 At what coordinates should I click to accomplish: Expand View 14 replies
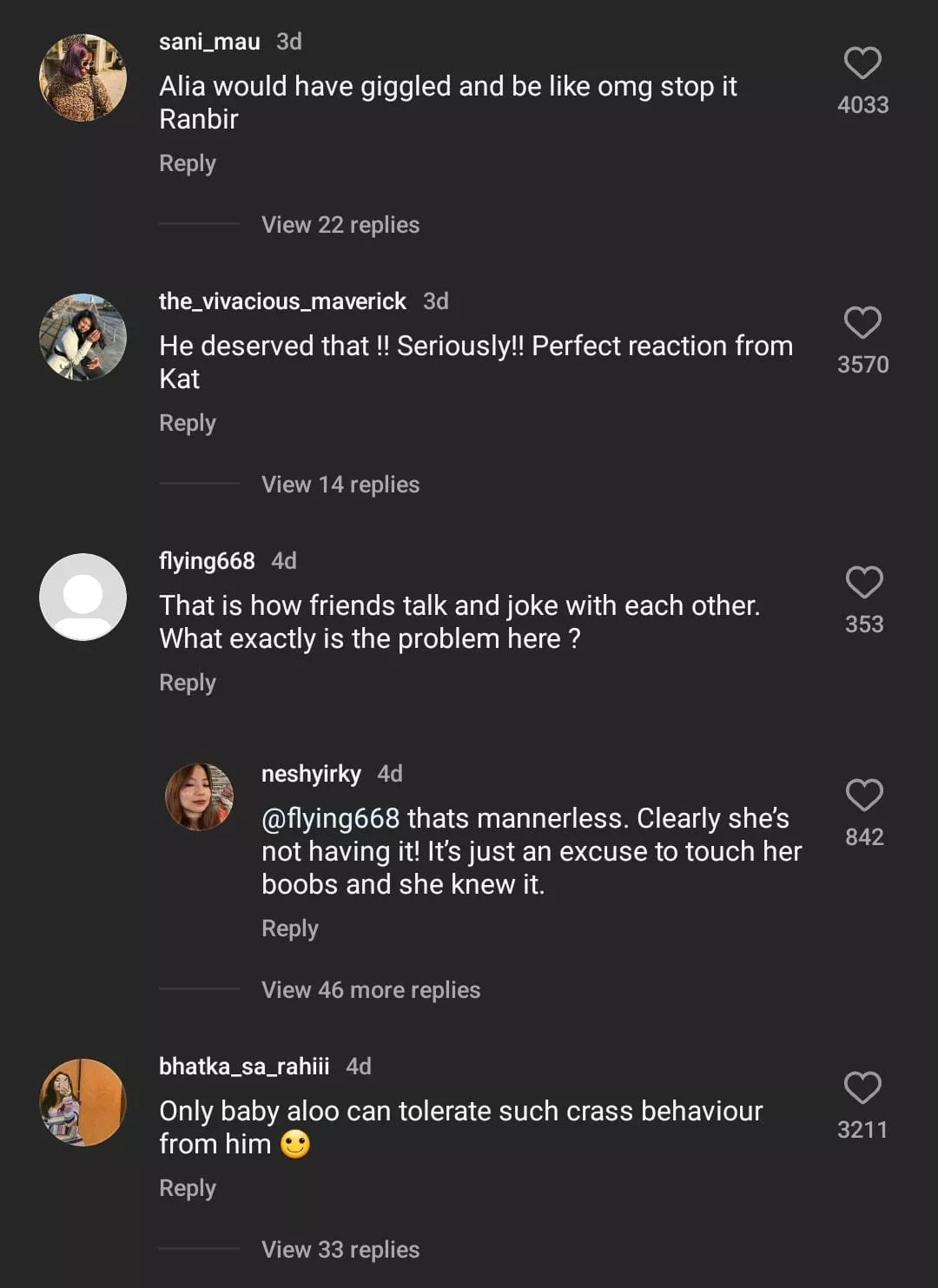(x=340, y=485)
